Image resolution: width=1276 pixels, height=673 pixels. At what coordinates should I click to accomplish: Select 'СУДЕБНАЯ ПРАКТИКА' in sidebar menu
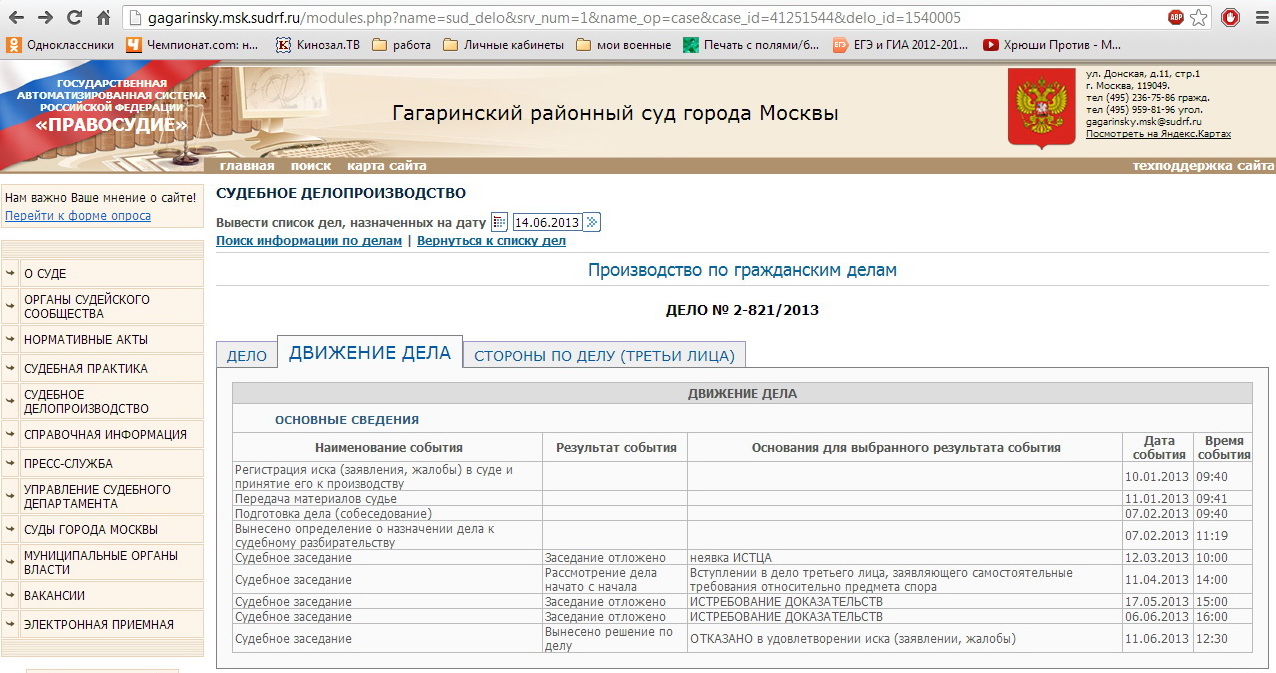(x=102, y=368)
